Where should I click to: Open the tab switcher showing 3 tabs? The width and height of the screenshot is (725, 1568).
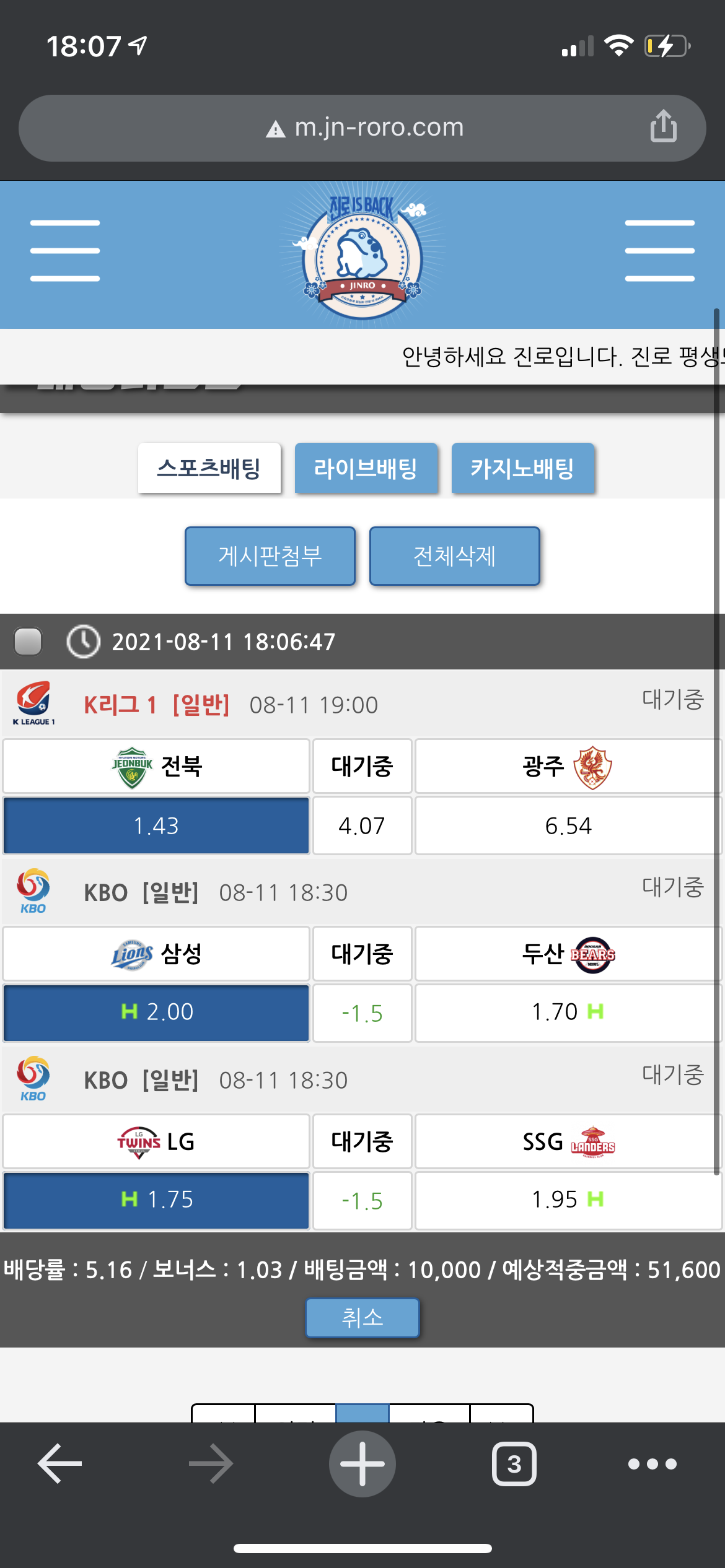(514, 1464)
